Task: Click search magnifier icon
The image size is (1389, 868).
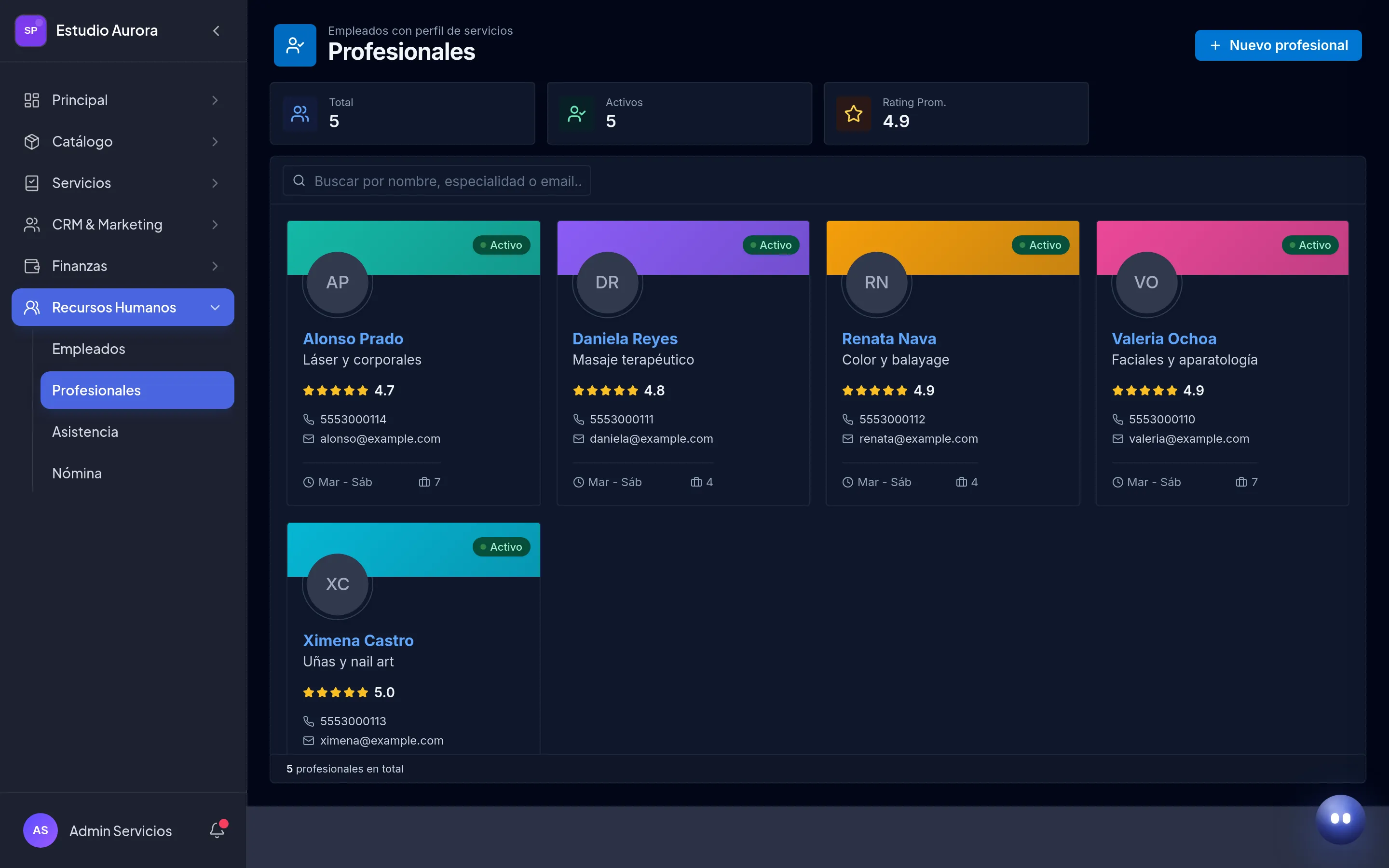Action: click(x=299, y=181)
